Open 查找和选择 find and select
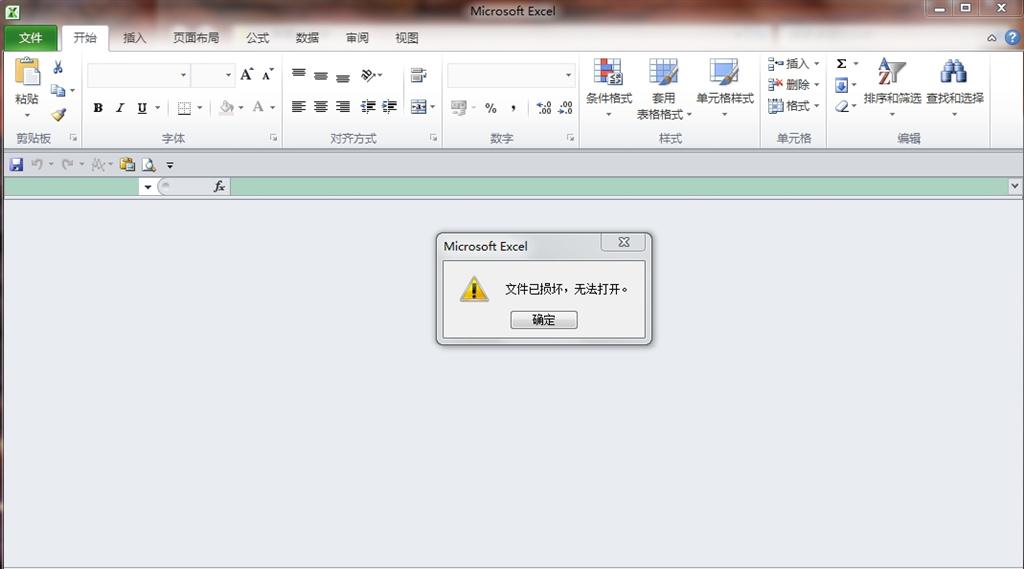This screenshot has height=569, width=1024. coord(954,87)
